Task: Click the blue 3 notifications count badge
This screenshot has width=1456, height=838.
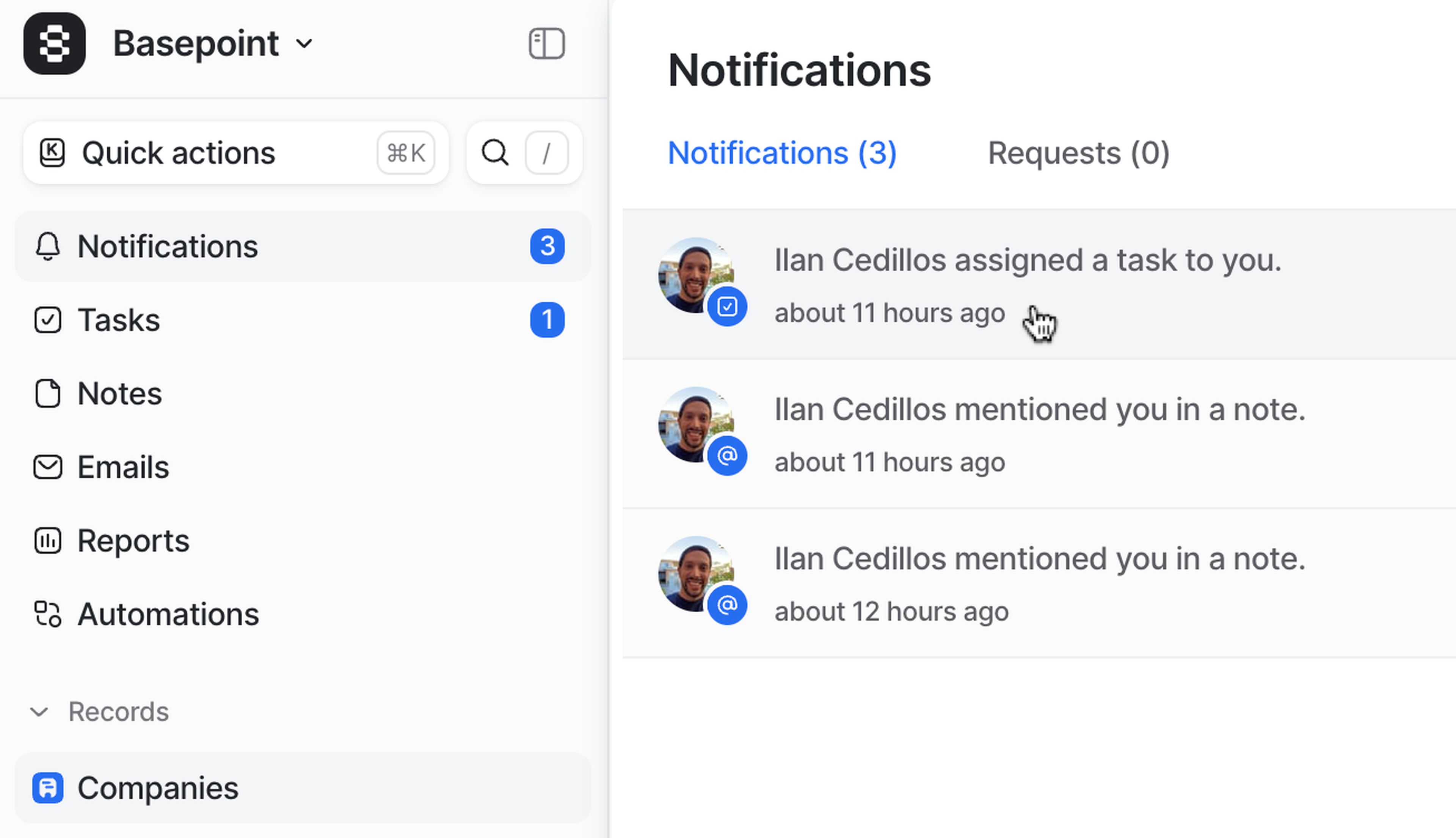Action: pyautogui.click(x=547, y=247)
